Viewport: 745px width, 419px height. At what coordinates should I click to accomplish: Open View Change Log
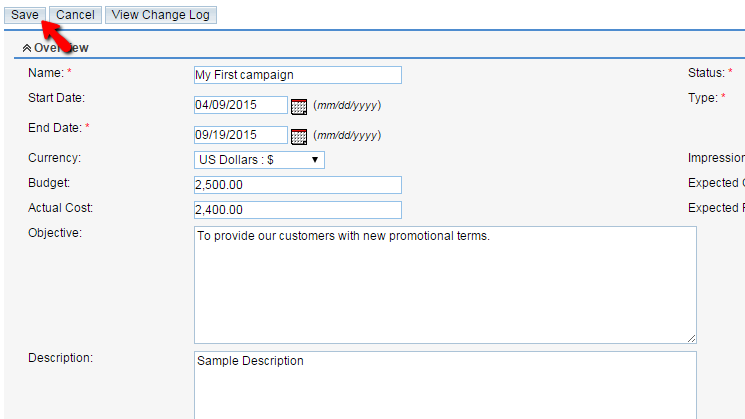[161, 15]
